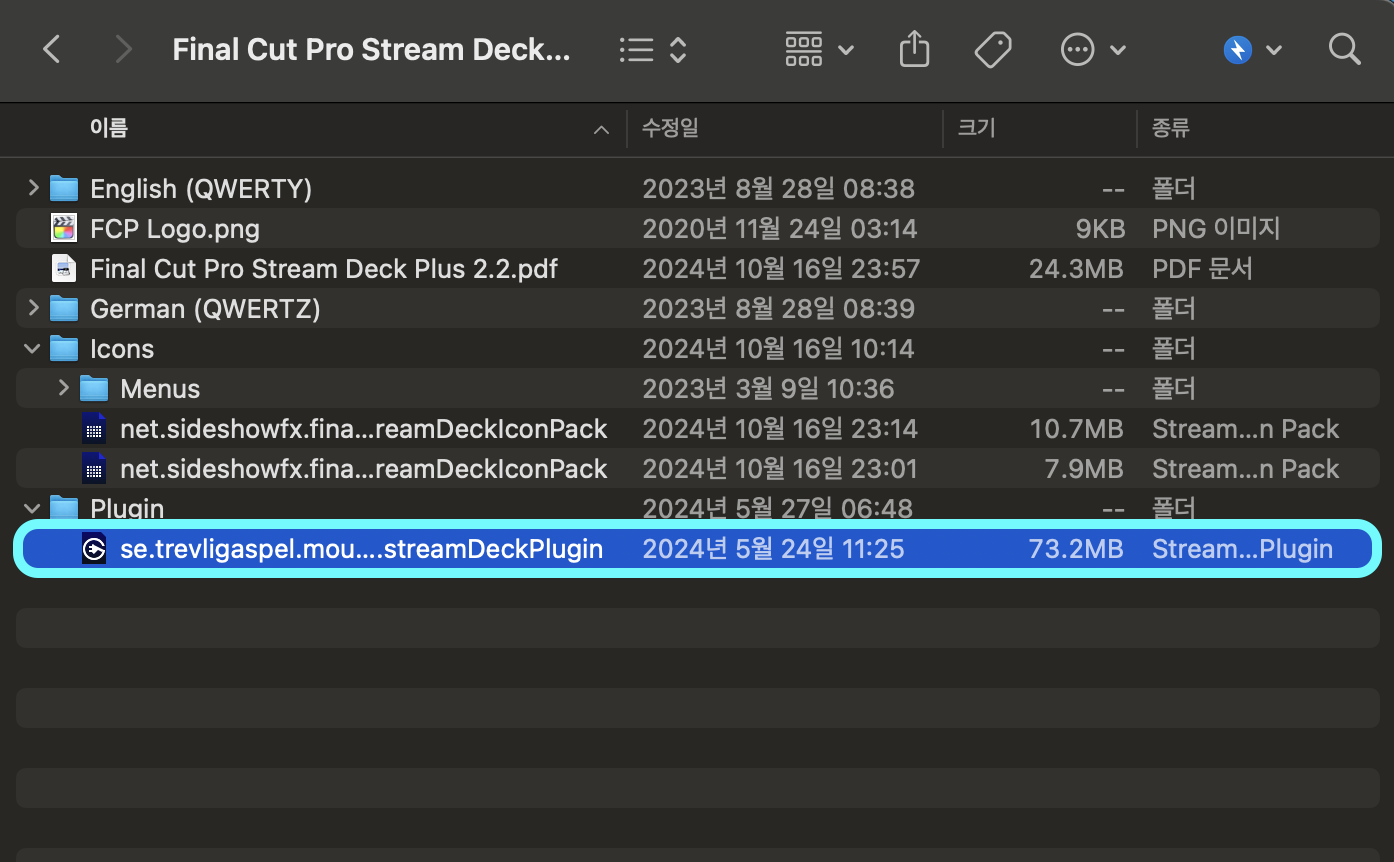Click the 73.2MB size cell
Image resolution: width=1394 pixels, height=862 pixels.
pyautogui.click(x=1076, y=549)
